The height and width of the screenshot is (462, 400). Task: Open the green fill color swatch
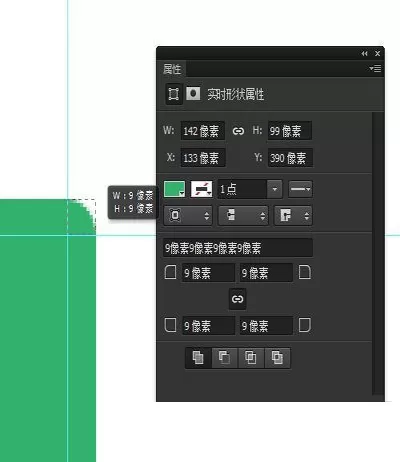pyautogui.click(x=174, y=189)
